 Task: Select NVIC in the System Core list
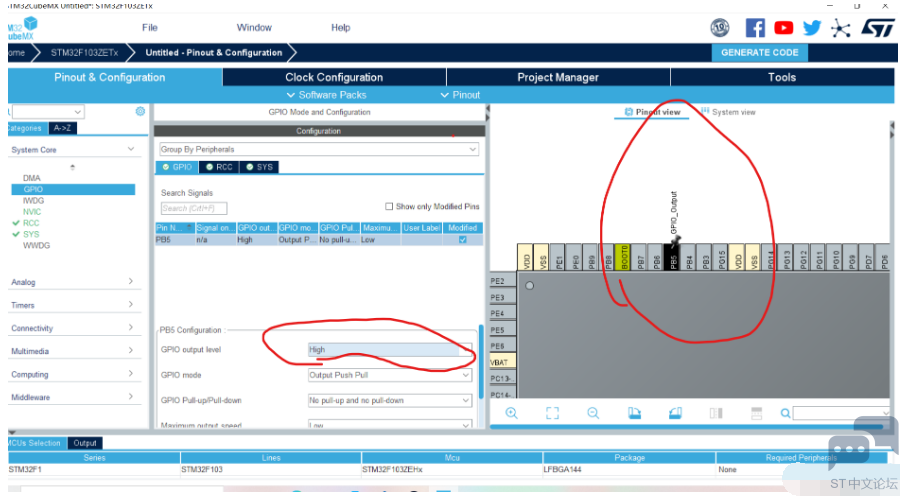[x=32, y=212]
